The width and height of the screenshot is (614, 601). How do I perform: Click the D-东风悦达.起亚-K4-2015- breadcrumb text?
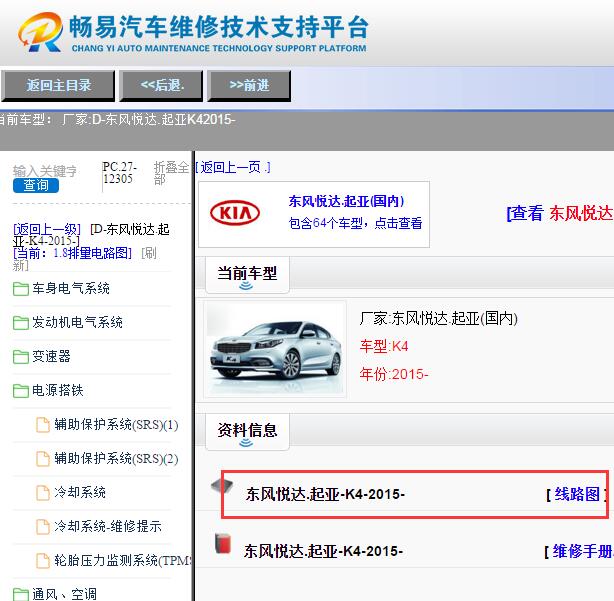[91, 235]
